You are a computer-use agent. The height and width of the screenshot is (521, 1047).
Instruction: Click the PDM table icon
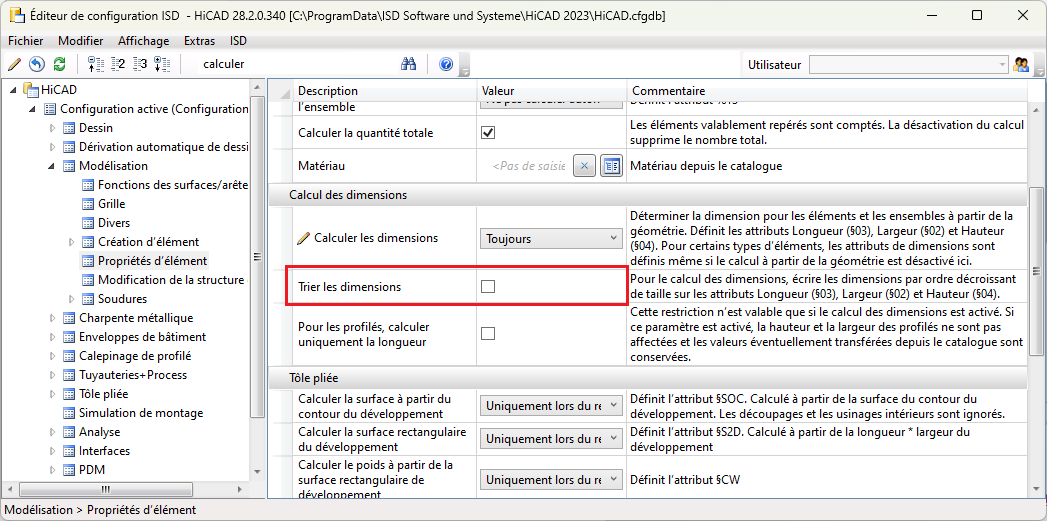point(69,470)
